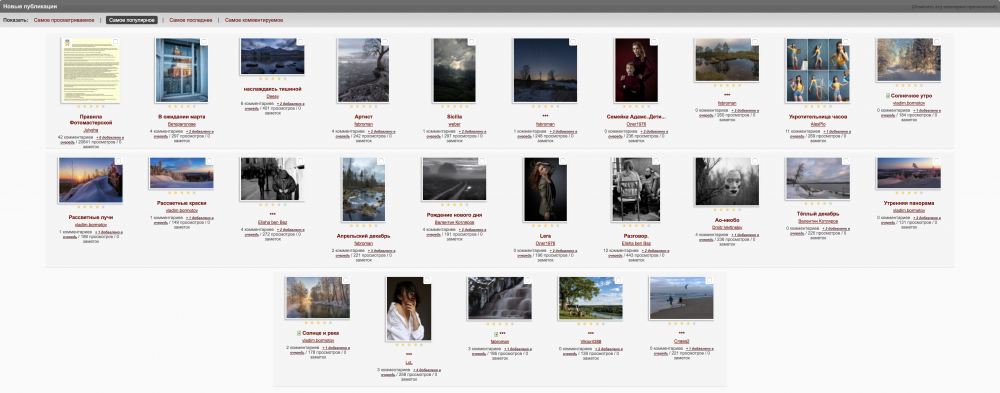Select checkbox on 'Солнечное утро' thumbnail

coord(936,42)
